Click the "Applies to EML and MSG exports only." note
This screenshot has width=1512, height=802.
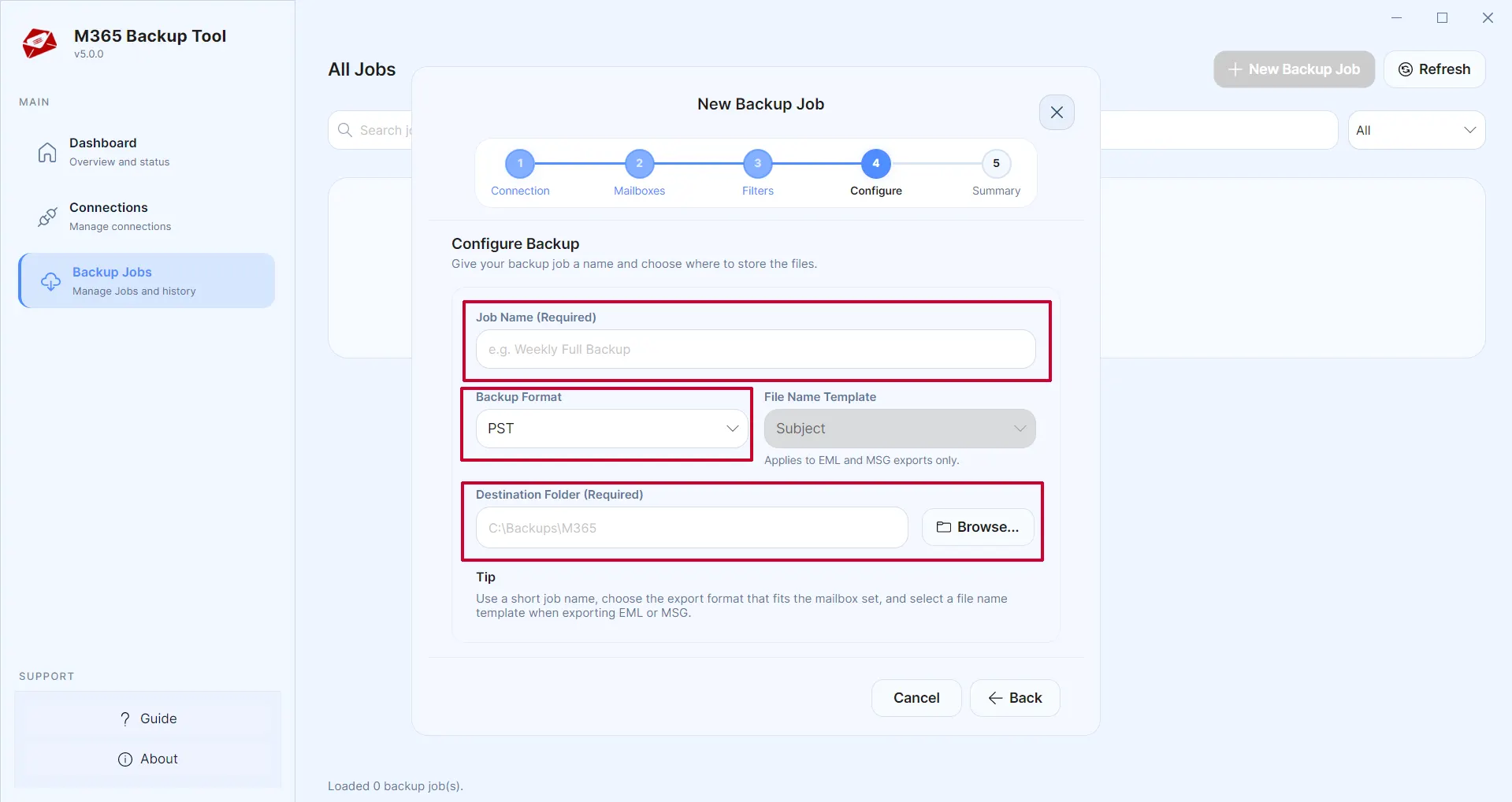click(861, 460)
